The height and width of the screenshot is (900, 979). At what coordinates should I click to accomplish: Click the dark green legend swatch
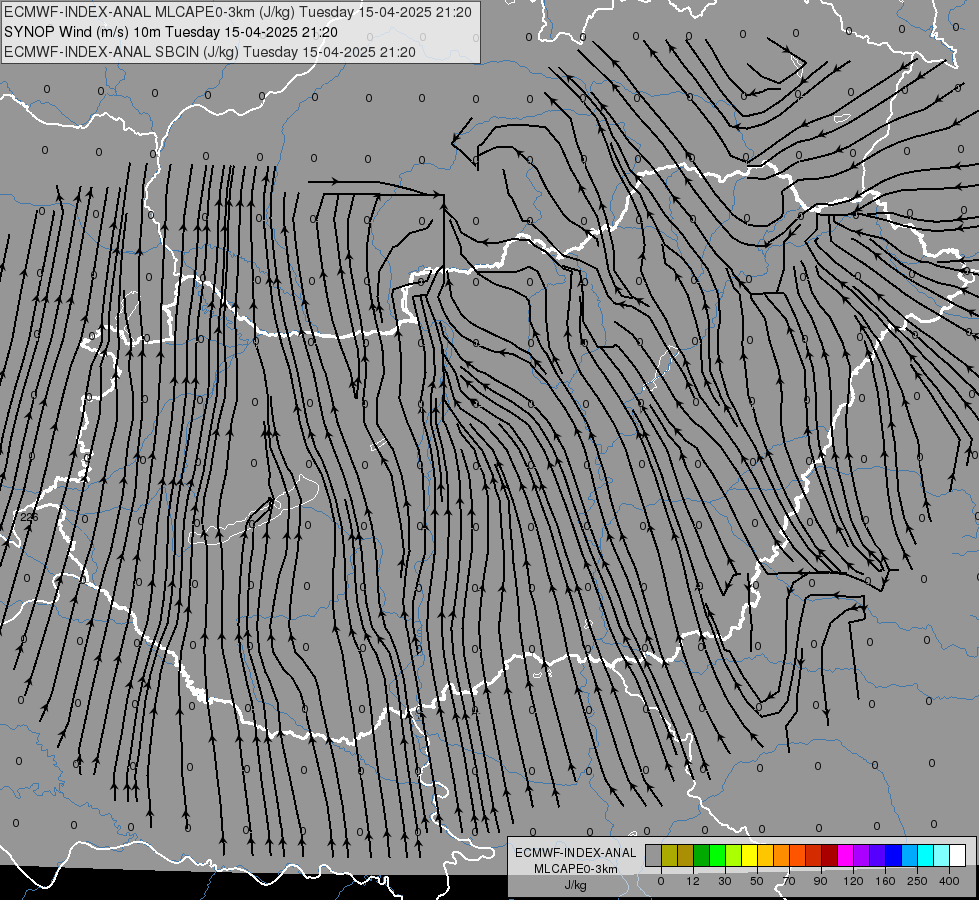tap(701, 856)
